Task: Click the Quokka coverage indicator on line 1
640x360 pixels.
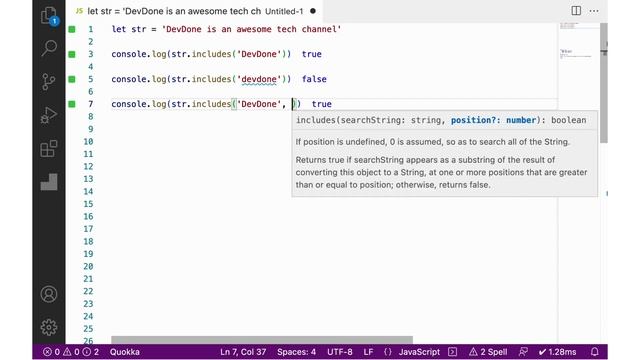Action: tap(72, 29)
